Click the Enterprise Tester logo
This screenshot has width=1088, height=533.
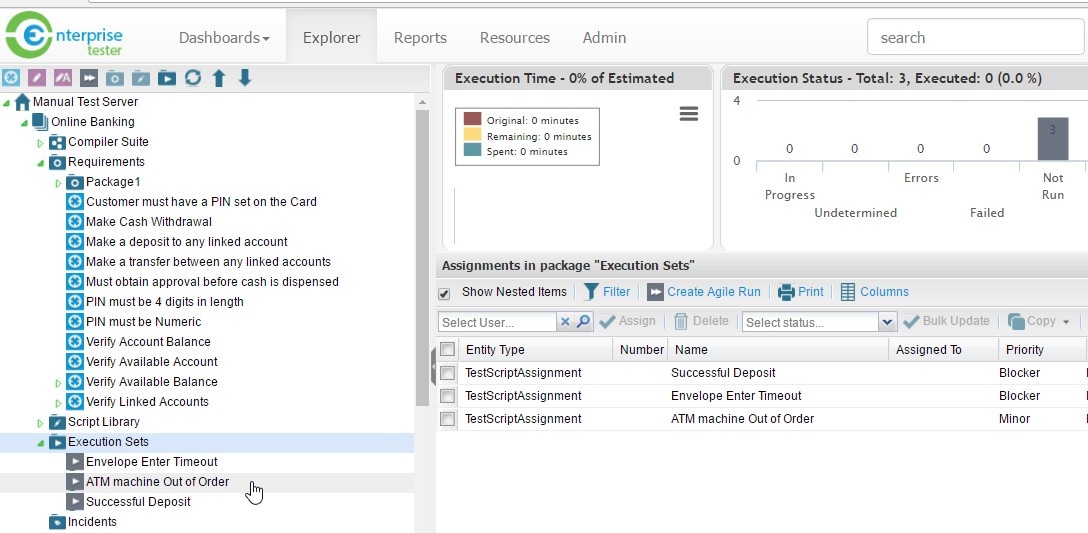click(64, 37)
